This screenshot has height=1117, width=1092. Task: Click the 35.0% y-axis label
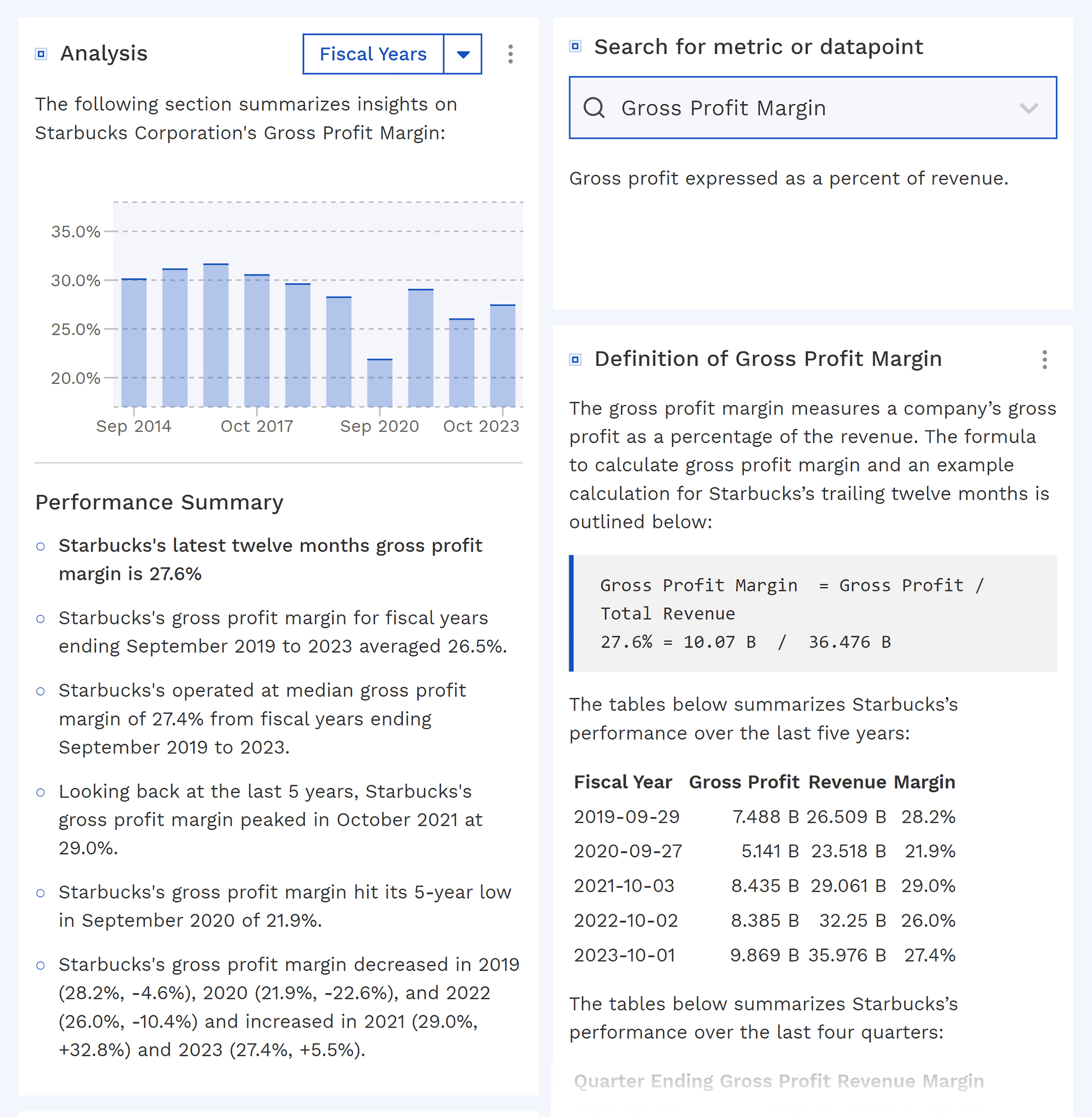pyautogui.click(x=76, y=232)
